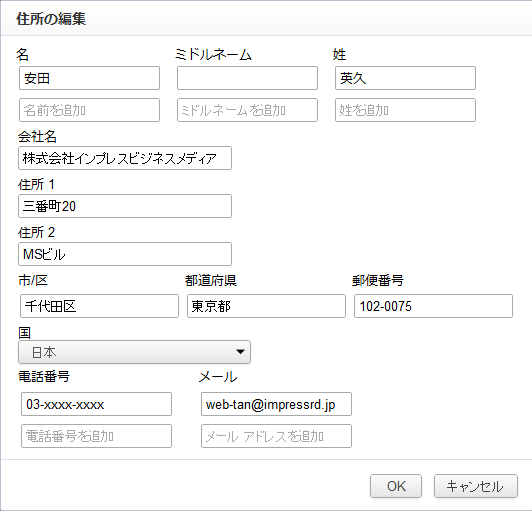The image size is (532, 511).
Task: Click the 住所 2 field with MSビル
Action: pos(125,254)
